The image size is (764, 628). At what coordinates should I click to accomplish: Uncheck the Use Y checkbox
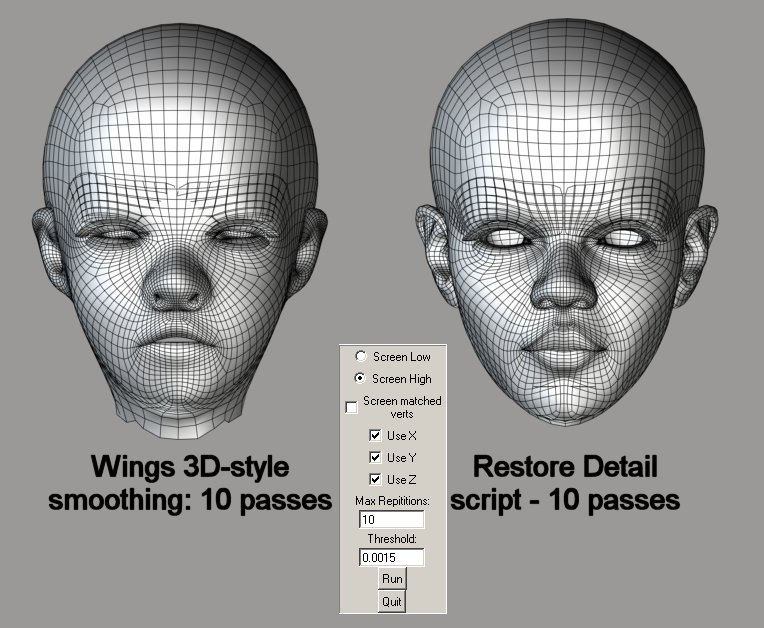click(375, 457)
